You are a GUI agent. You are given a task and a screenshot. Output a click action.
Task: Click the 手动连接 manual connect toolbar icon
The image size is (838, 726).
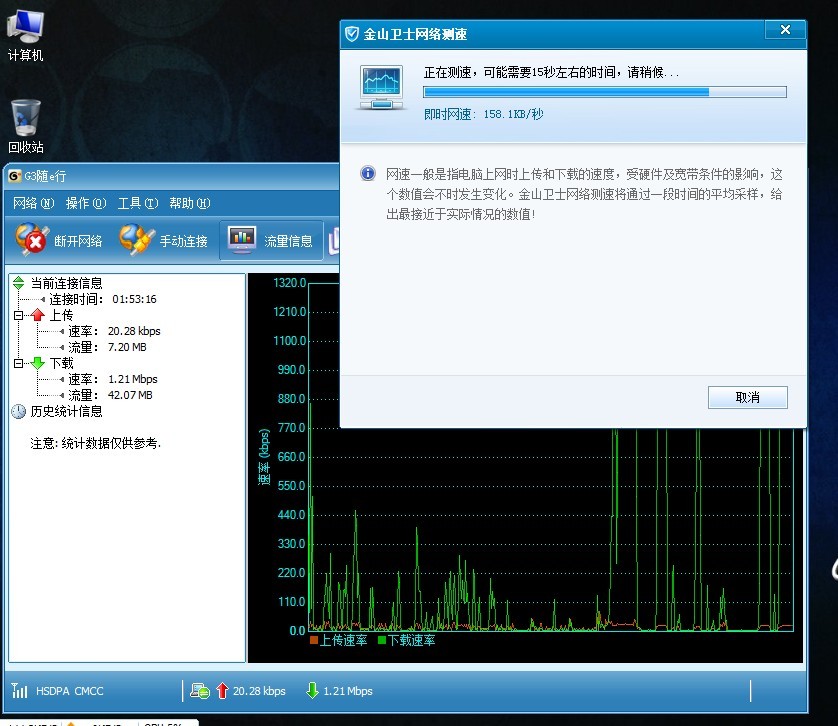tap(136, 240)
